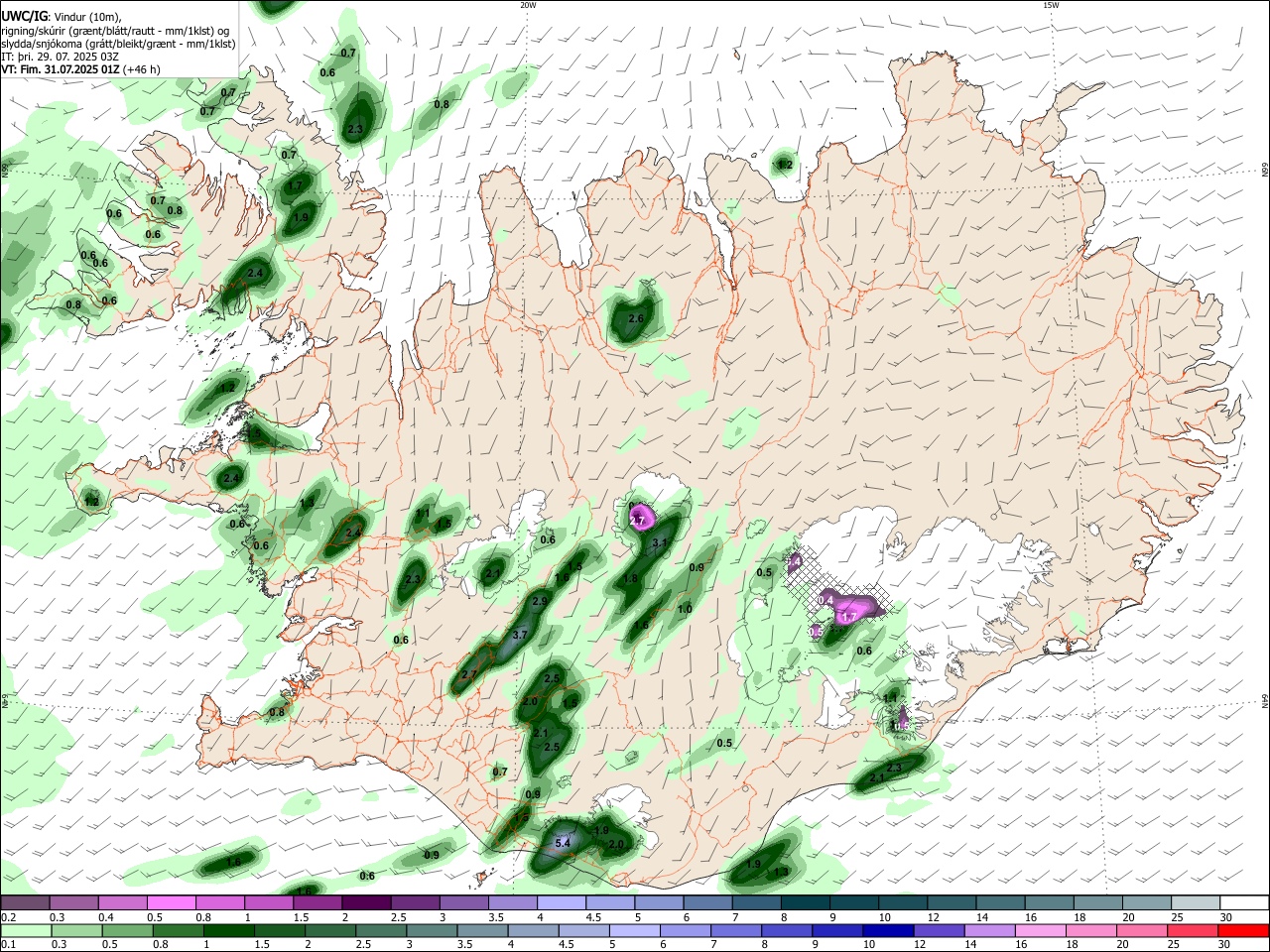The width and height of the screenshot is (1270, 952).
Task: Select the light grey swatch at snow value 25
Action: 1196,902
